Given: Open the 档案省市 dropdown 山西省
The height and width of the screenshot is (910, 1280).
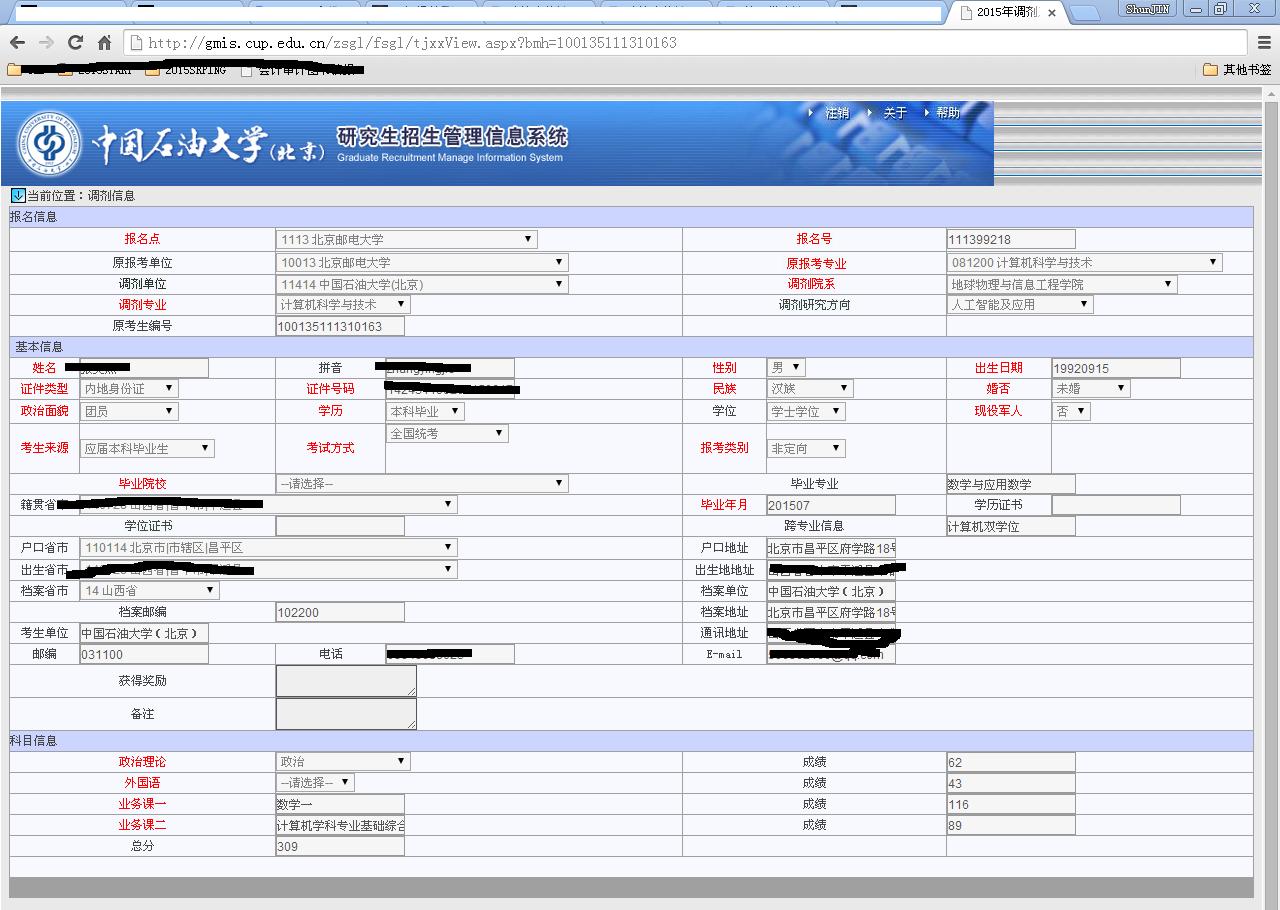Looking at the screenshot, I should coord(149,590).
